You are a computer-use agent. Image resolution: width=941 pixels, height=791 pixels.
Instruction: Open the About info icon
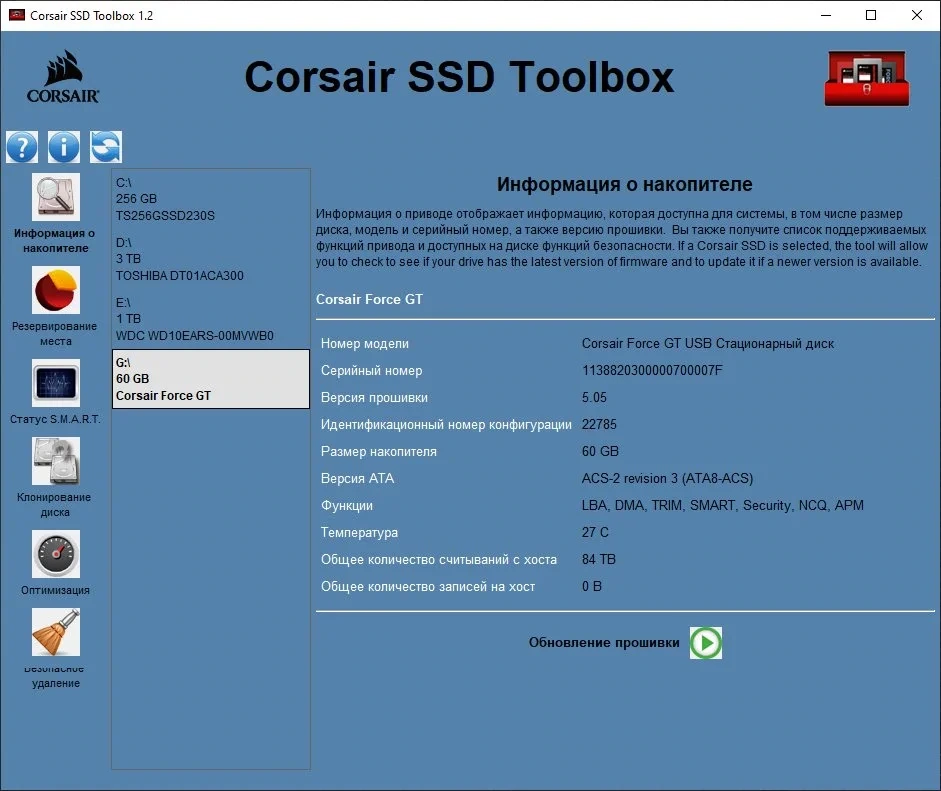(64, 147)
